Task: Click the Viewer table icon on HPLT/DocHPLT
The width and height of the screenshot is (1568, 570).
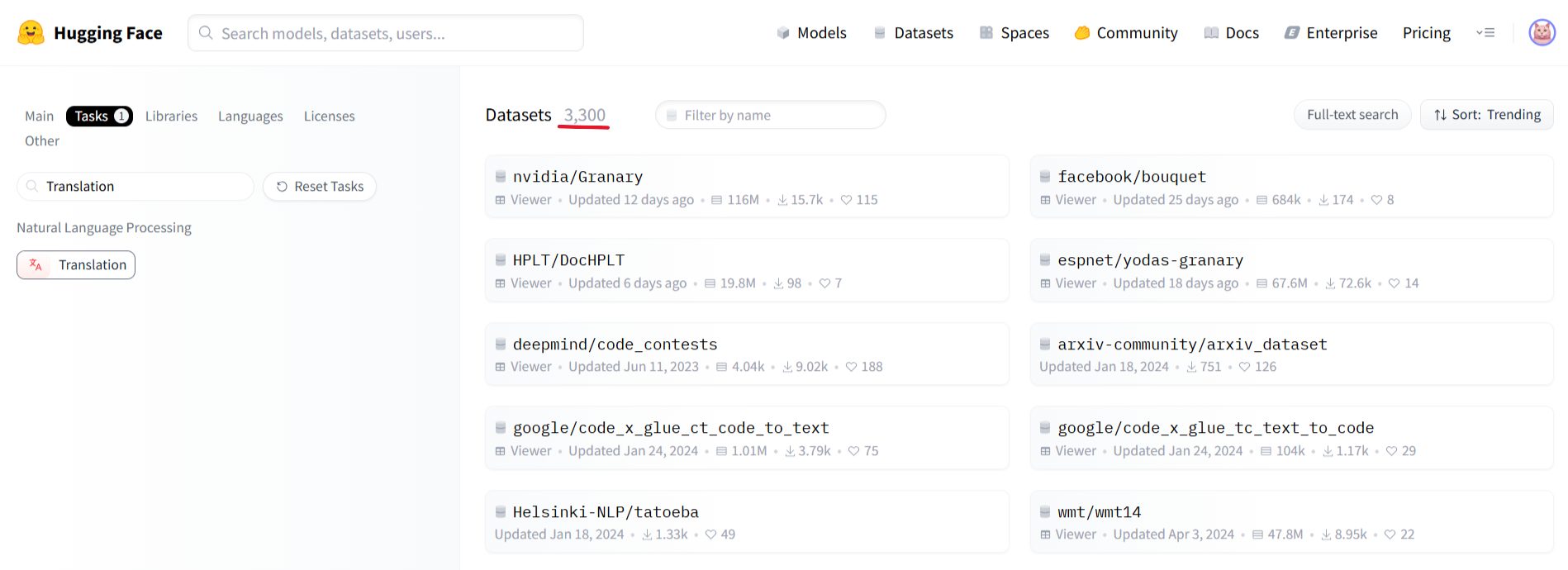Action: pos(500,283)
